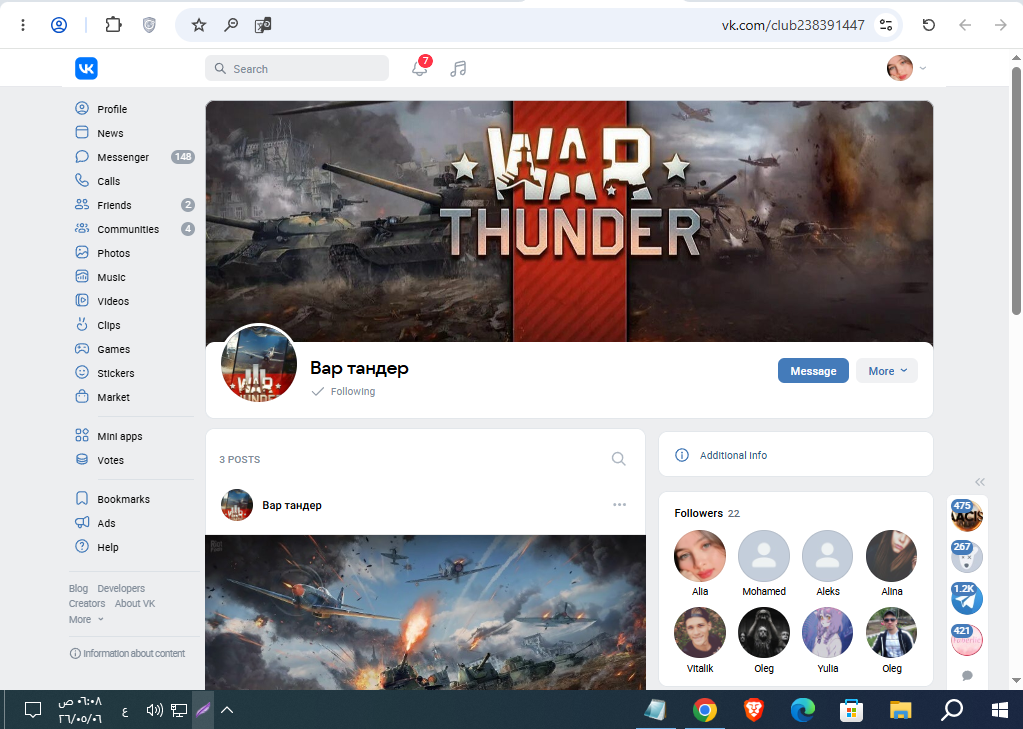
Task: Open the Communities menu item
Action: [x=134, y=229]
